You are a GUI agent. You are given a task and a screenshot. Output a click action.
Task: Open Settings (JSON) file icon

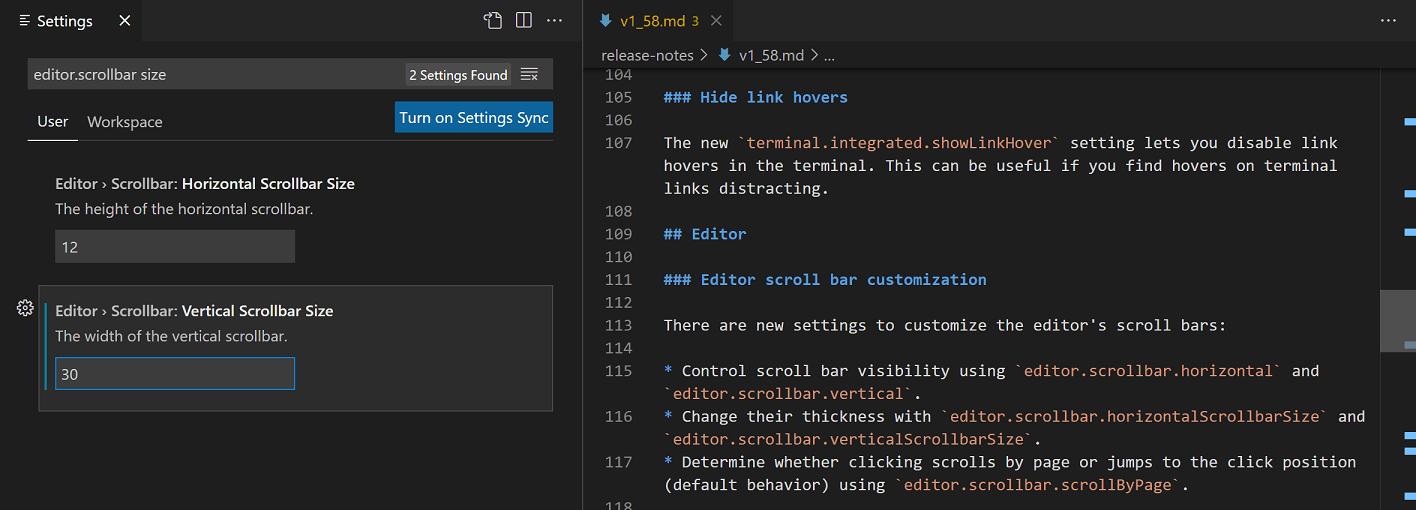tap(492, 21)
